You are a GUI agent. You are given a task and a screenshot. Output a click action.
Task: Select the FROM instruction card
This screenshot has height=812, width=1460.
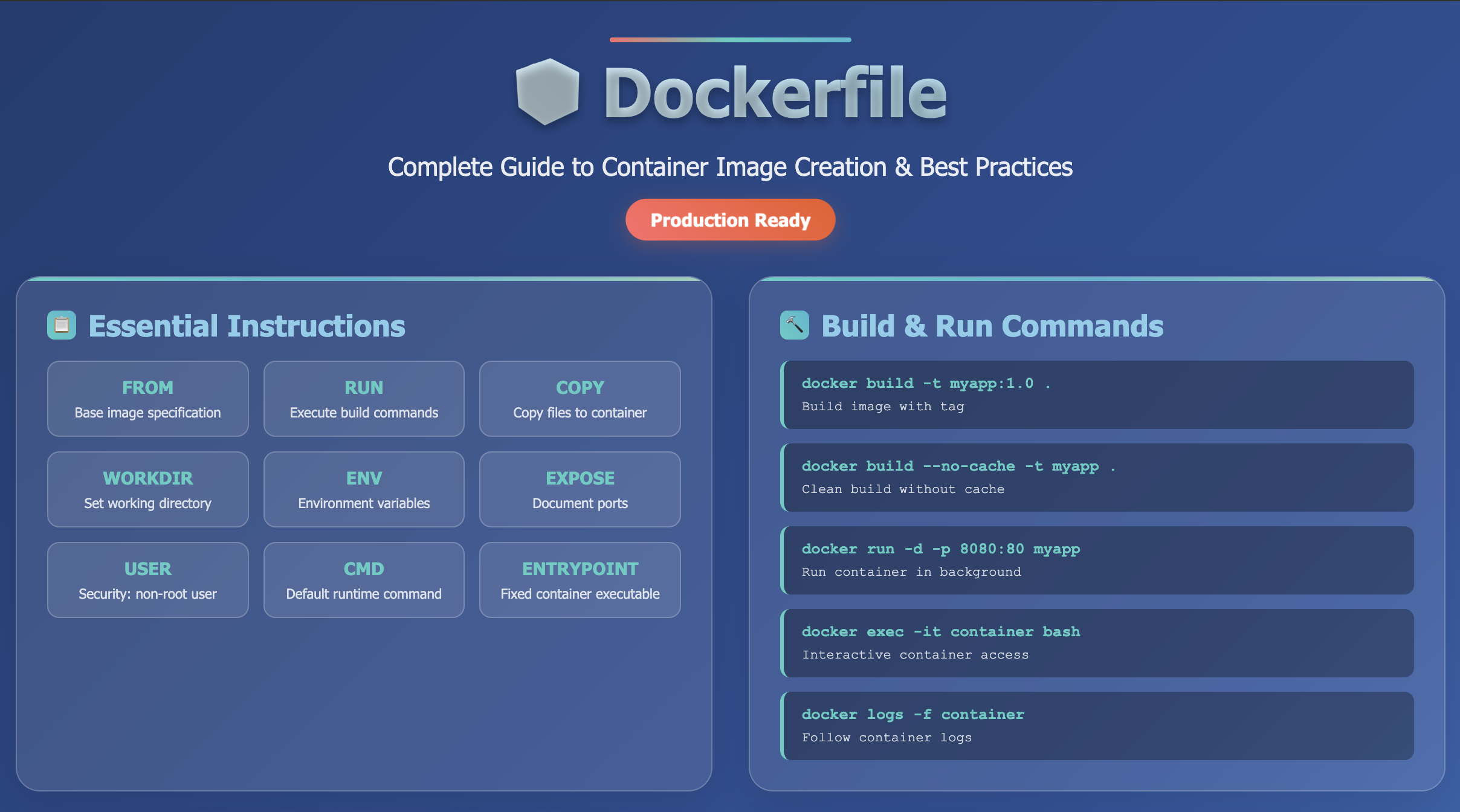[x=148, y=399]
